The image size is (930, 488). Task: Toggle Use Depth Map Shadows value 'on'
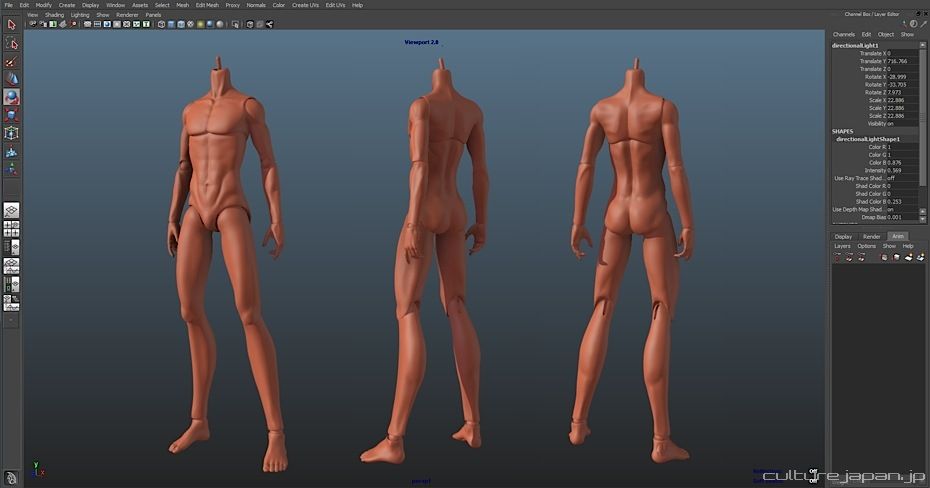[890, 209]
